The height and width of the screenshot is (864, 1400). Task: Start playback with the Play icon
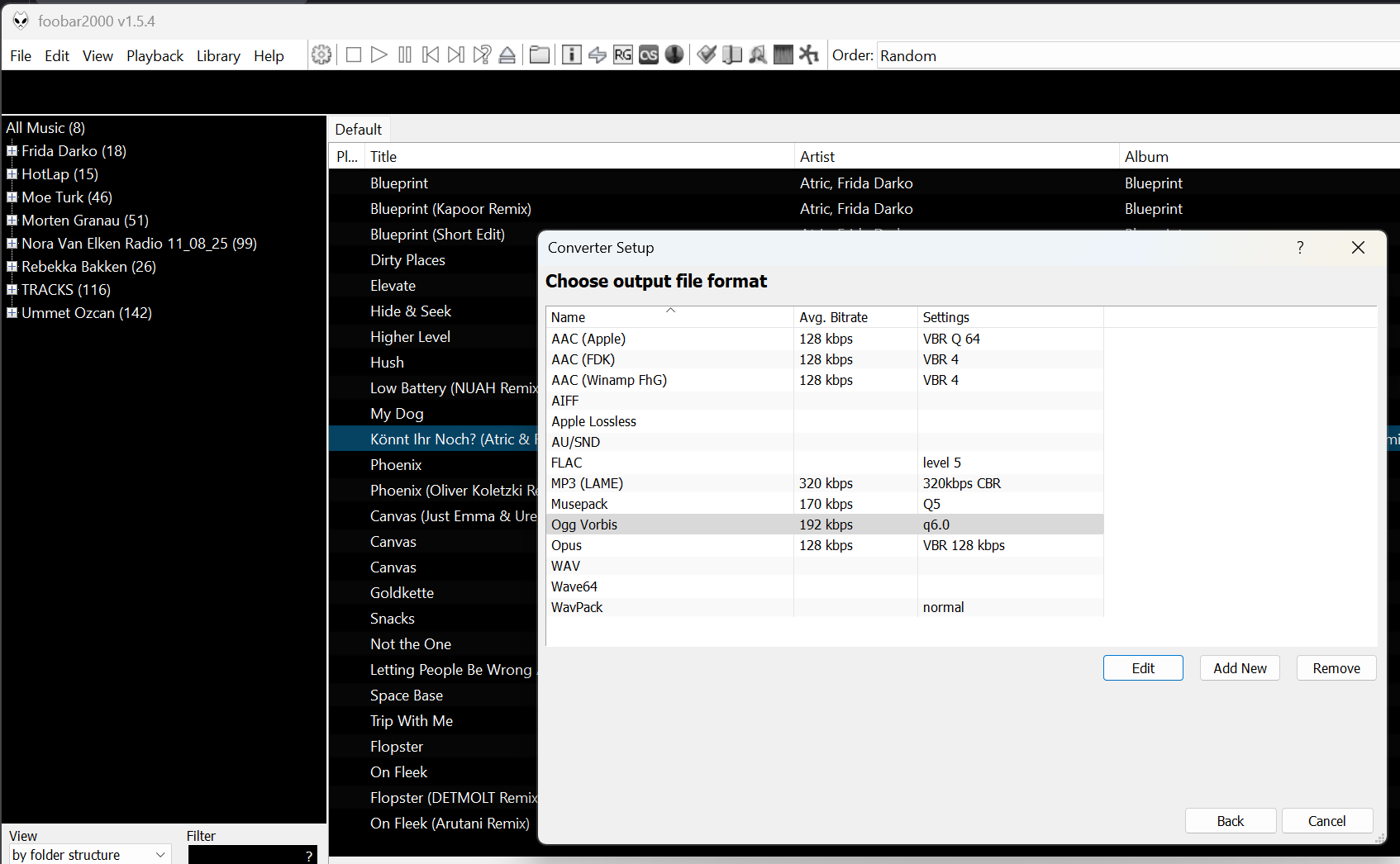(x=379, y=55)
